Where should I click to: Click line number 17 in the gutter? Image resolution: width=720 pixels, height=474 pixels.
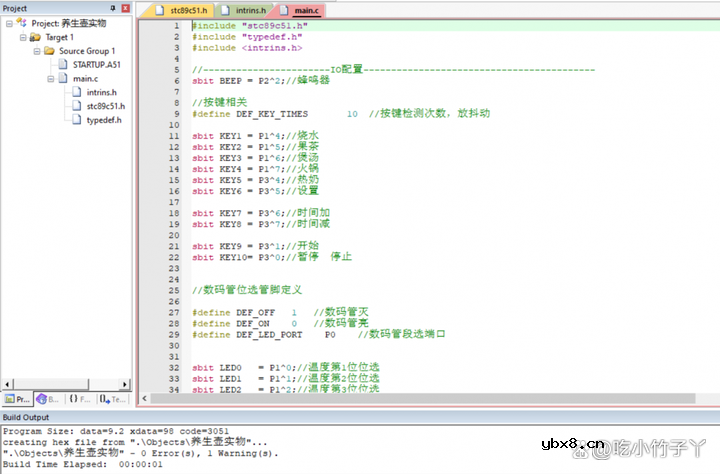point(174,202)
